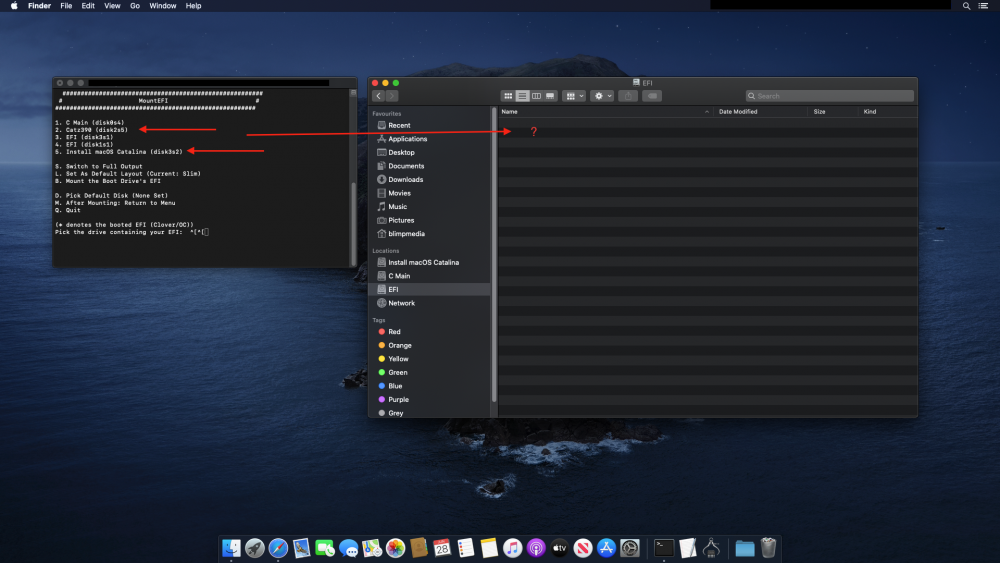Viewport: 1000px width, 563px height.
Task: Select Desktop in Finder sidebar
Action: (430, 152)
